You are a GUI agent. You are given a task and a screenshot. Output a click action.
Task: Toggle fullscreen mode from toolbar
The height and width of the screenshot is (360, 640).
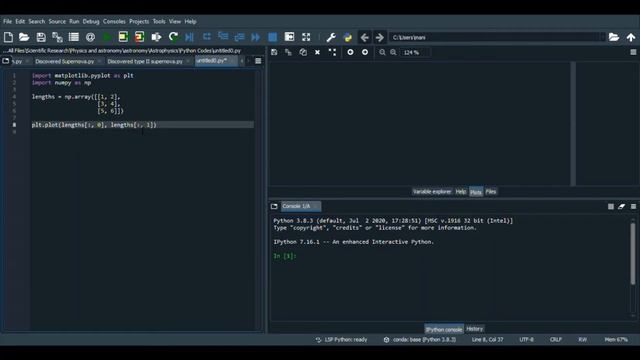[x=306, y=37]
